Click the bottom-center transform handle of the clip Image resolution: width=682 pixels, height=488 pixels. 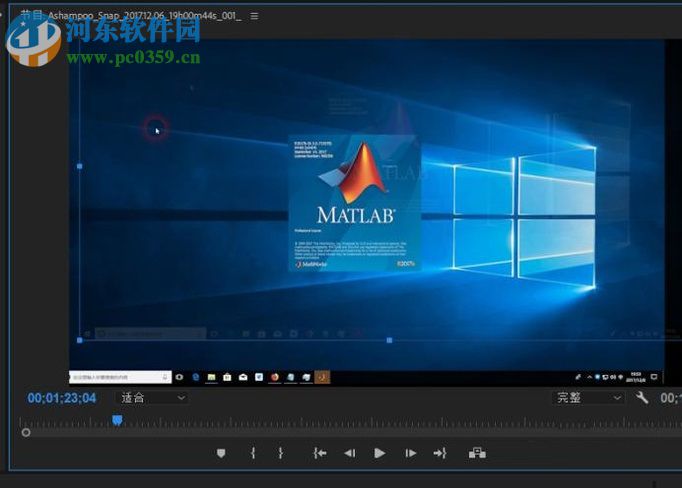pos(389,340)
